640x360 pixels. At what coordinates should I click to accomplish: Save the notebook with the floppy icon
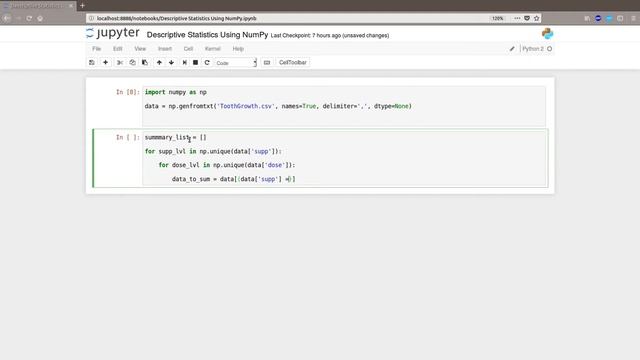tap(92, 62)
